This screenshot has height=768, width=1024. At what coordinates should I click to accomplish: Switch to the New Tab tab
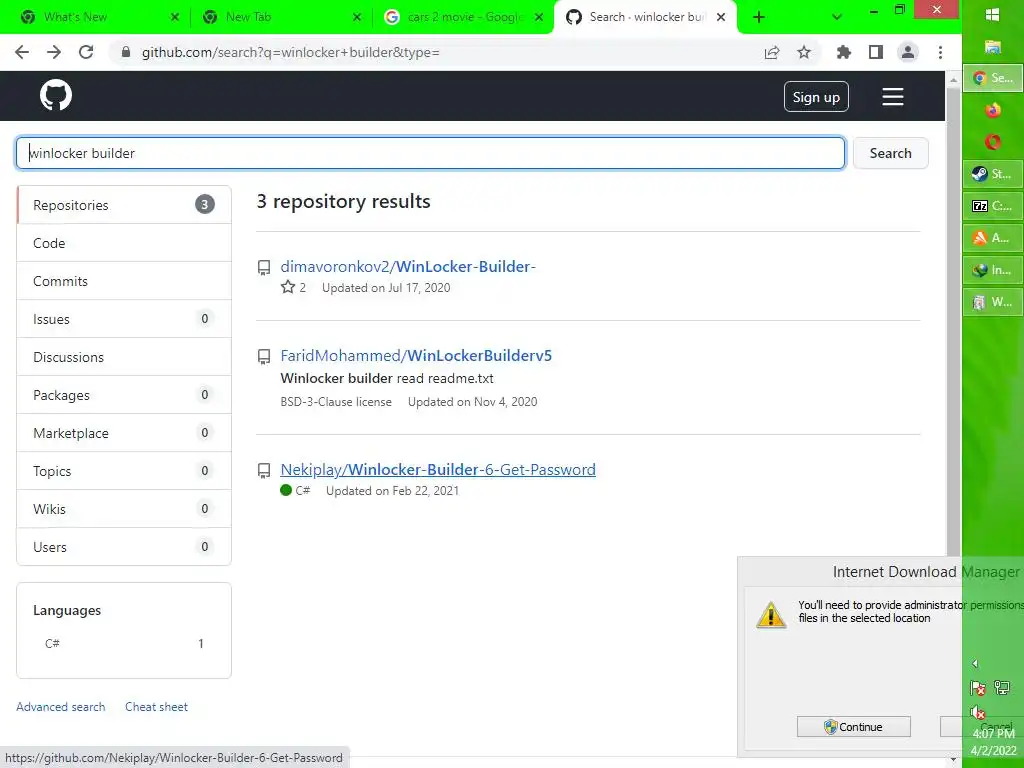tap(282, 17)
